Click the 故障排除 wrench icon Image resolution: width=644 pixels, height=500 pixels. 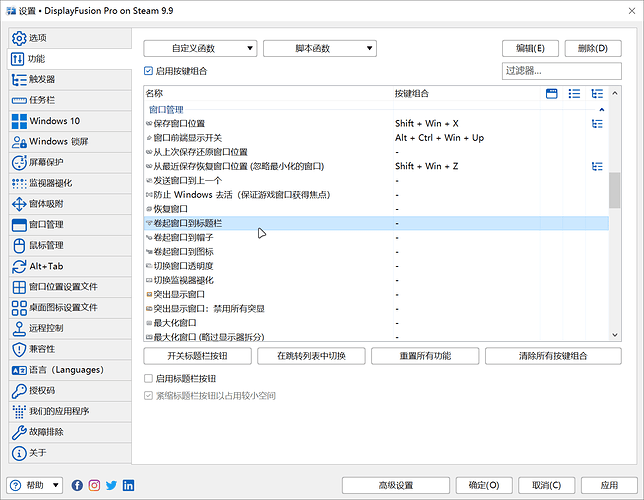pos(19,432)
